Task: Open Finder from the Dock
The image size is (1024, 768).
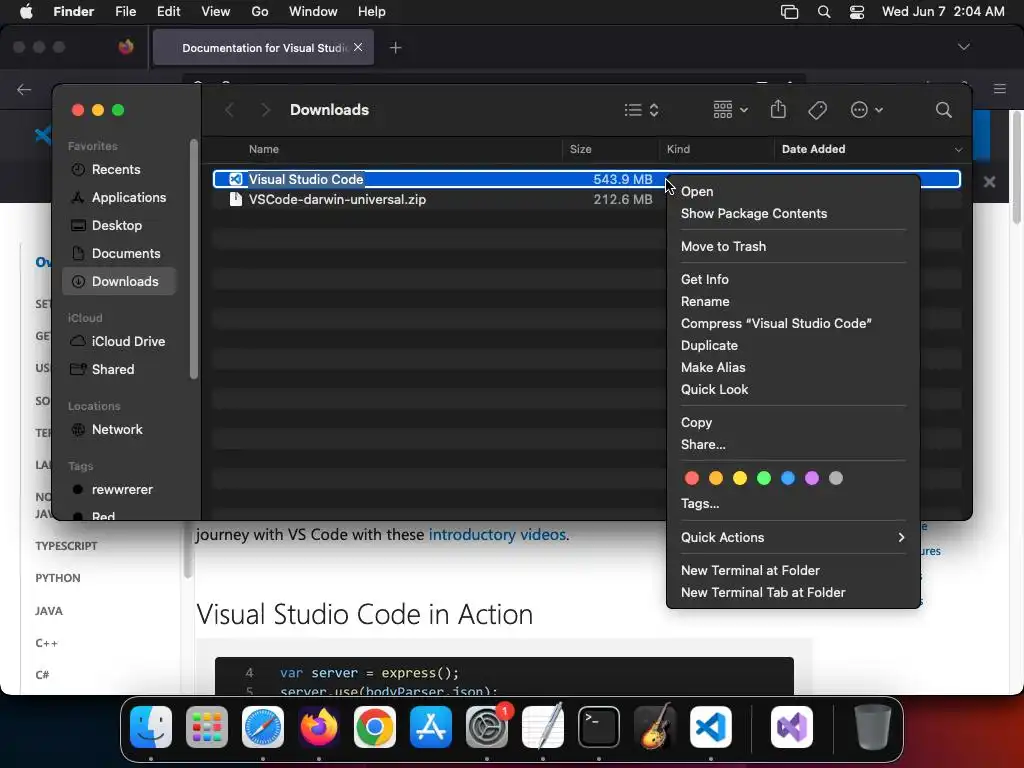Action: coord(151,727)
